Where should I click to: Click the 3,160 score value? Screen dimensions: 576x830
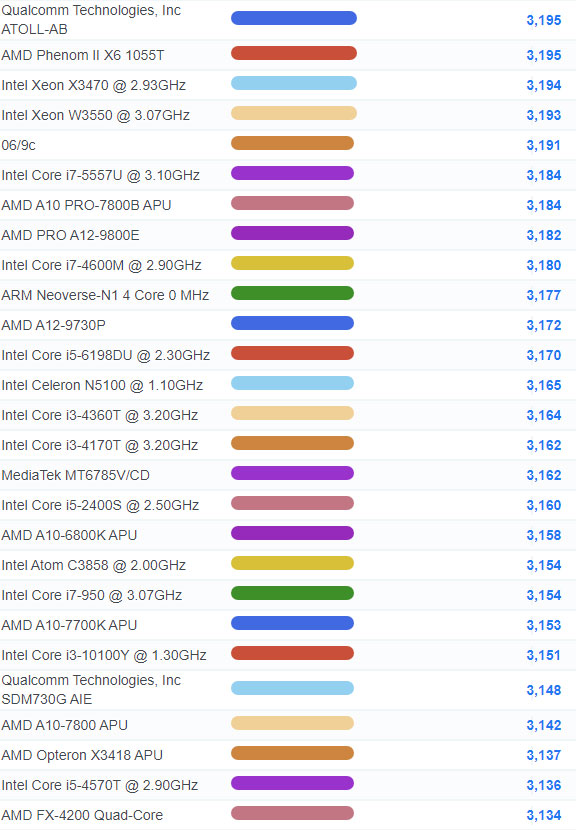coord(544,505)
